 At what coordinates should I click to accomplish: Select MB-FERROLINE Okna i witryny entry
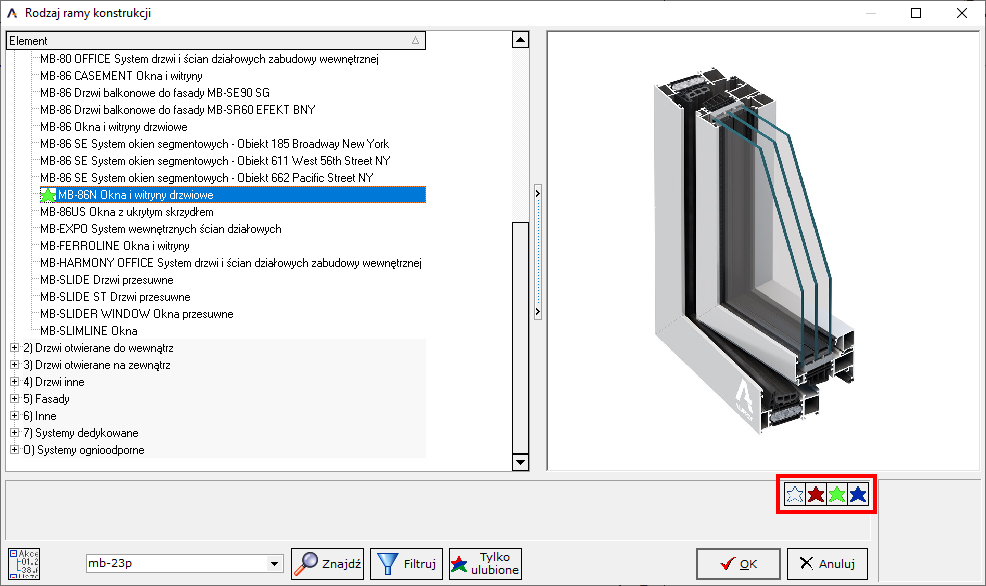115,246
